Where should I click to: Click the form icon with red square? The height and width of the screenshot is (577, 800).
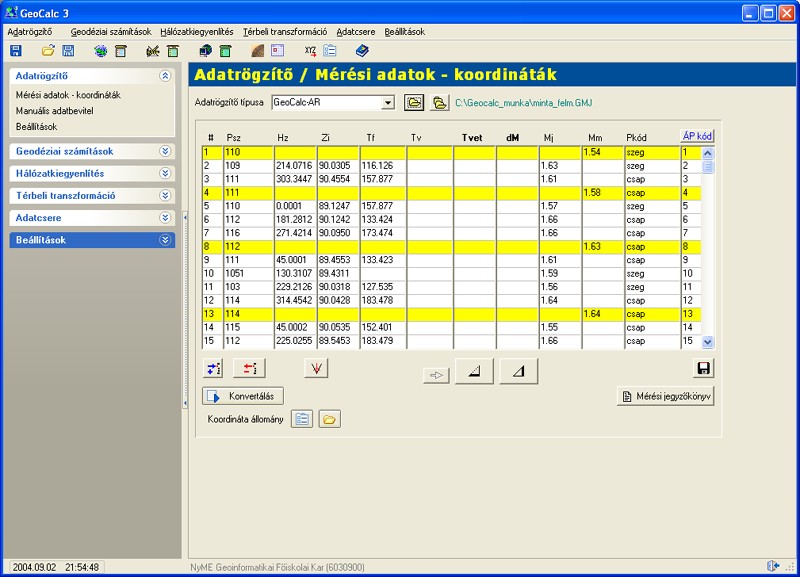(278, 51)
